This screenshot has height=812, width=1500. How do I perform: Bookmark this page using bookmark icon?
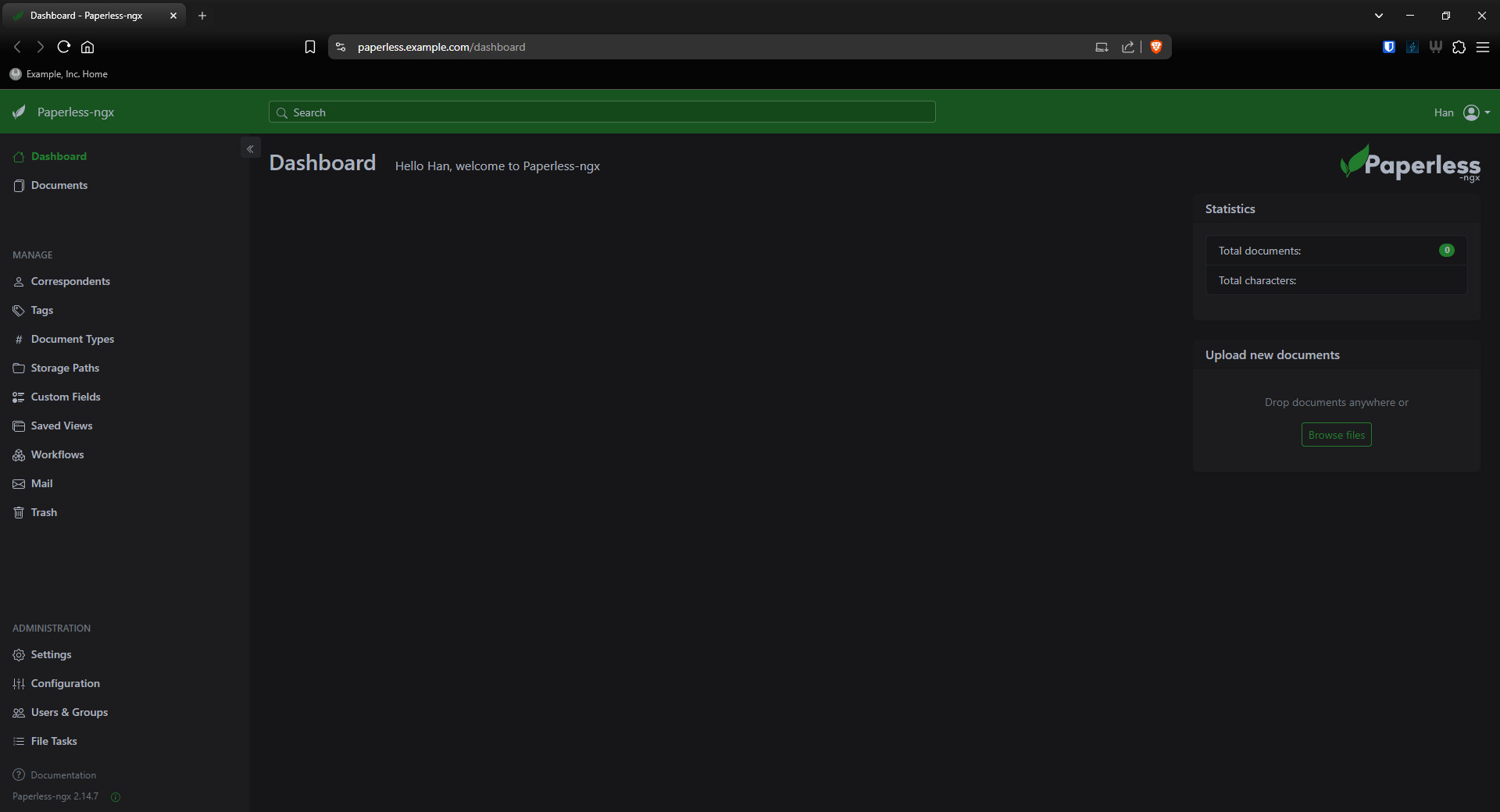coord(310,47)
